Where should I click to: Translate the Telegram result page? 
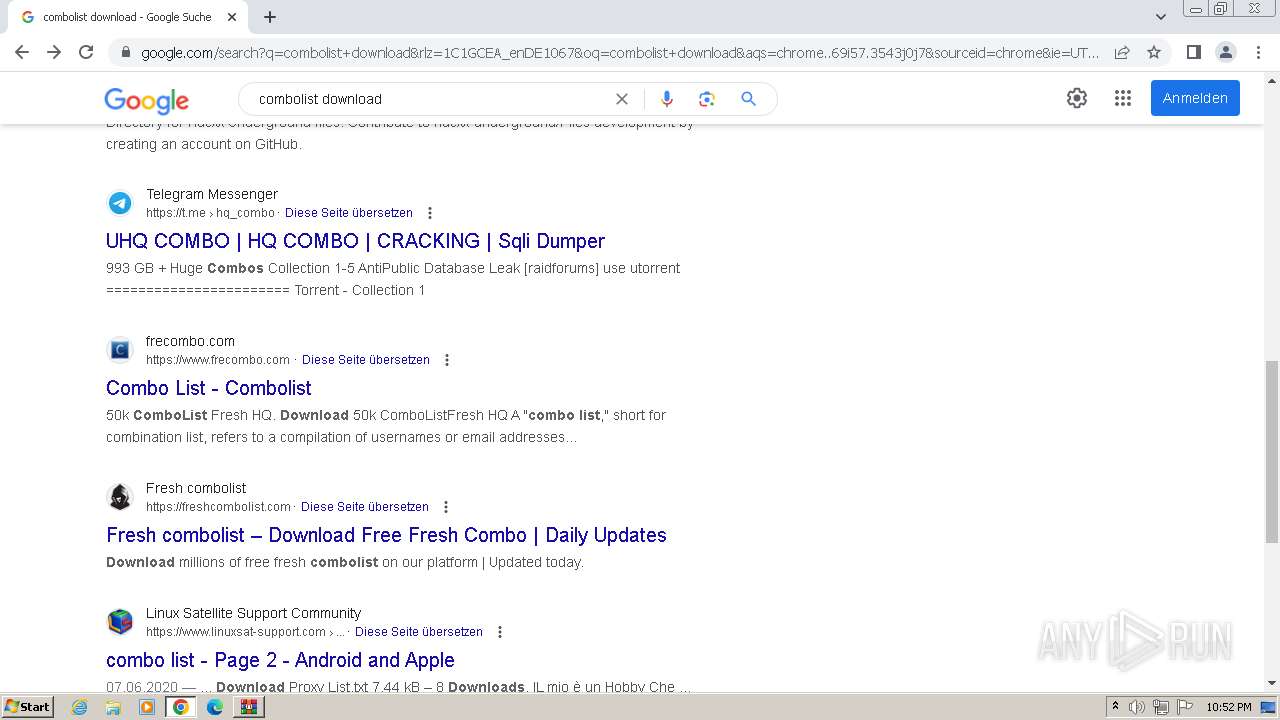pos(348,213)
